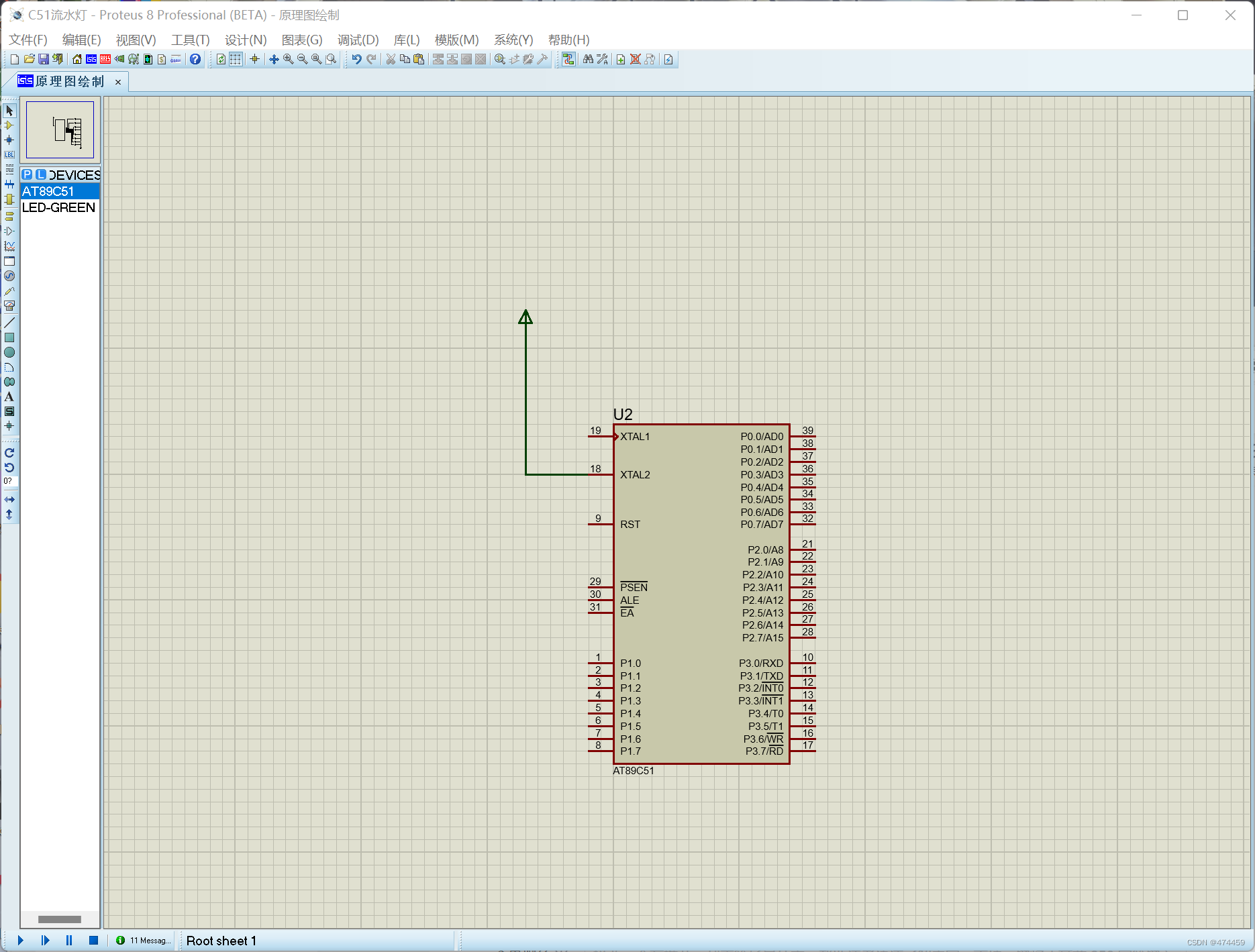Toggle the Wire Autorouter icon
This screenshot has width=1255, height=952.
click(x=568, y=59)
